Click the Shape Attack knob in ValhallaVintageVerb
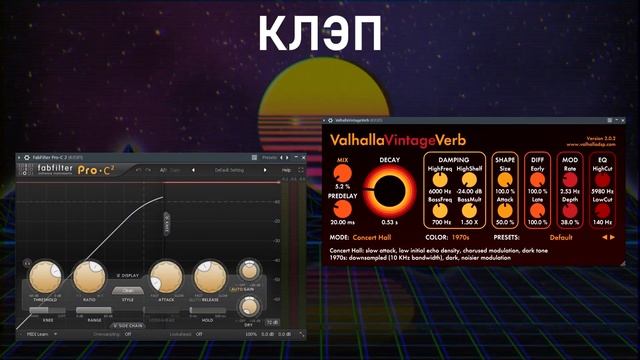Viewport: 640px width, 360px height. pyautogui.click(x=505, y=211)
